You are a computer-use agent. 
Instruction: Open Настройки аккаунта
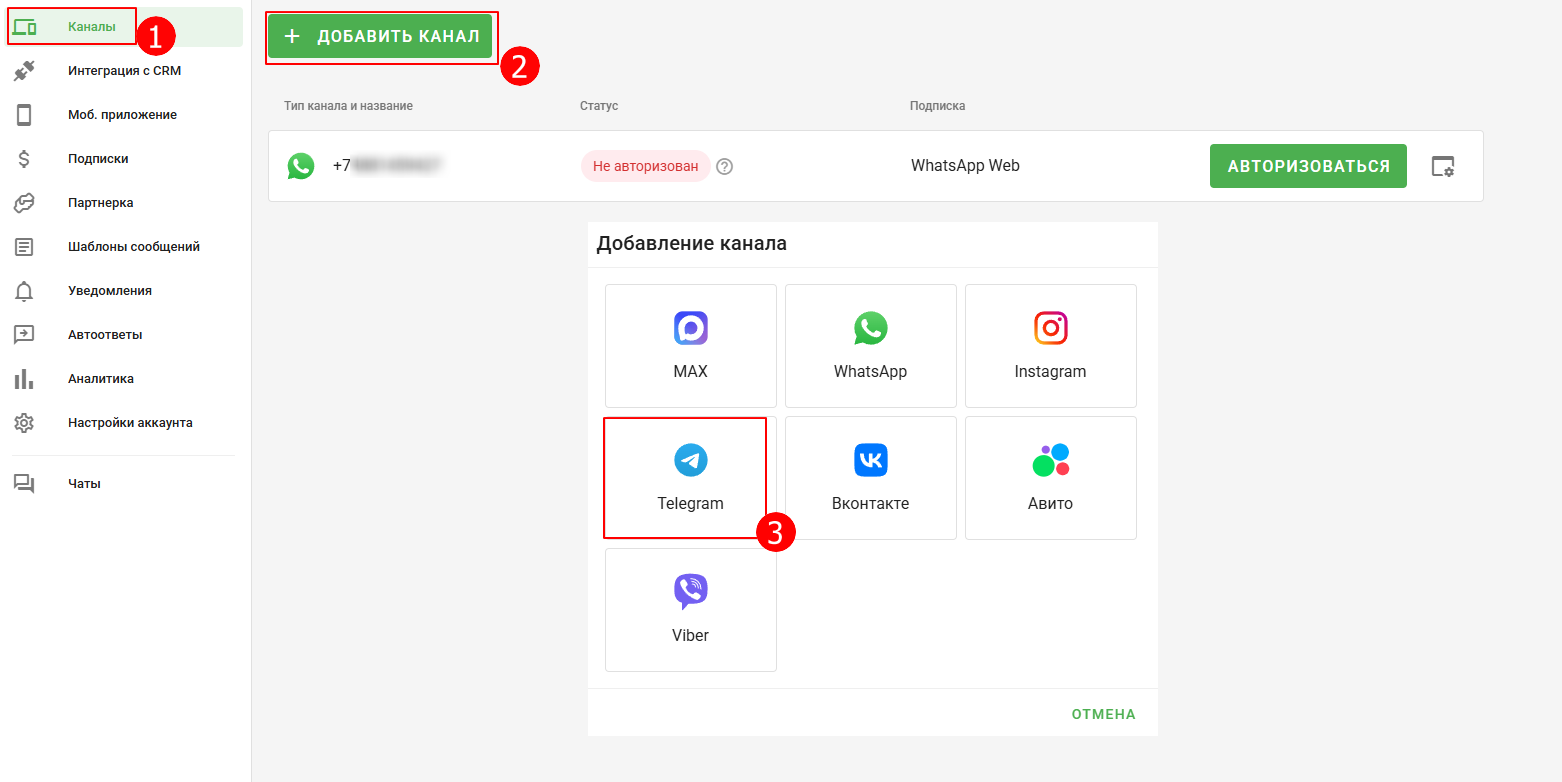click(x=130, y=423)
